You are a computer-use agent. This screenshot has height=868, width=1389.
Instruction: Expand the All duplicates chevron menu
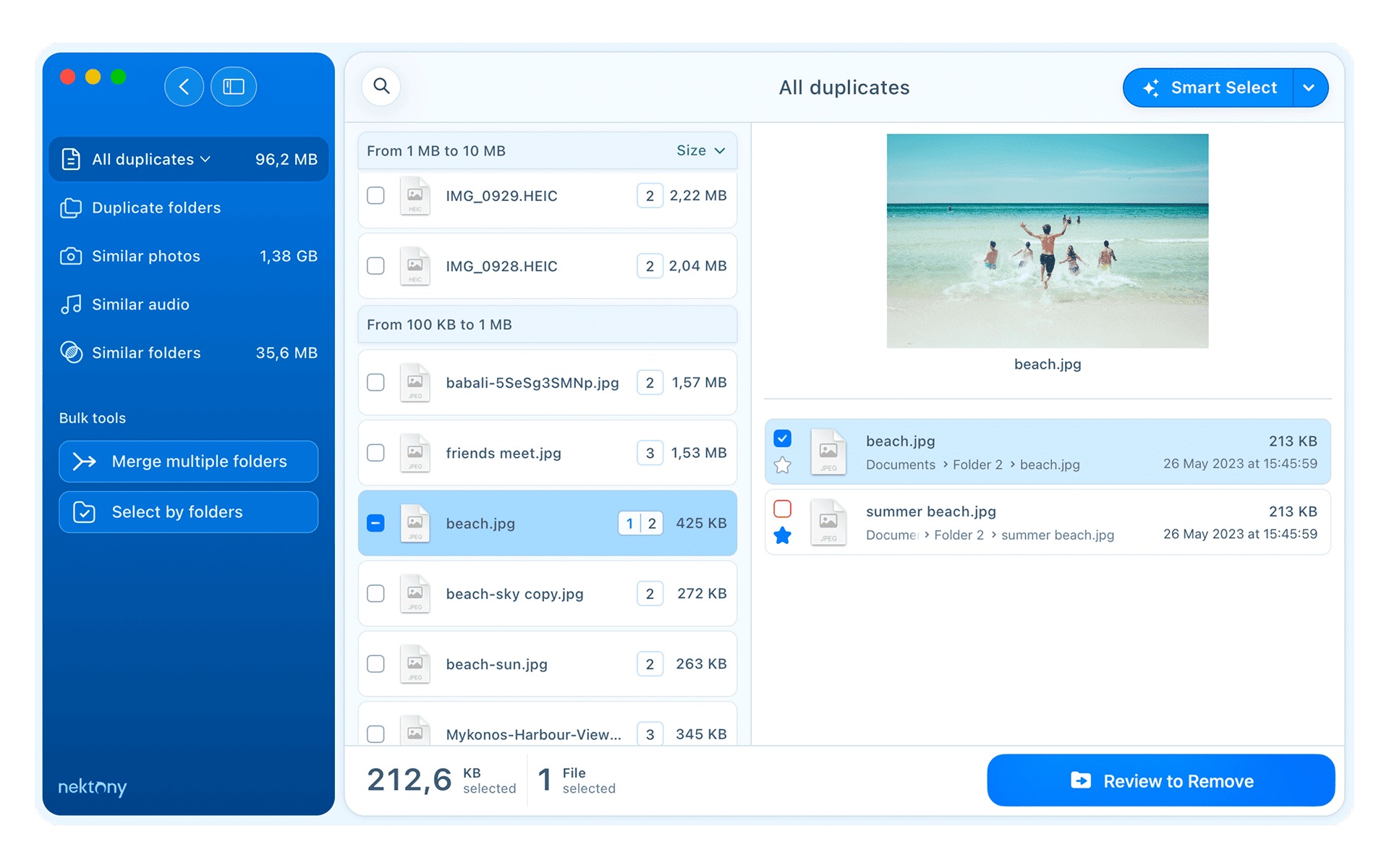[x=205, y=159]
